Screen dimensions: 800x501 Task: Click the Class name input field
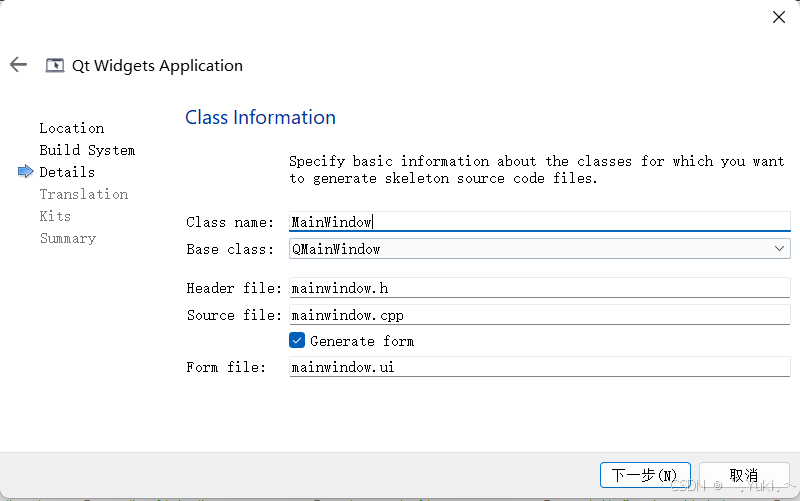click(x=540, y=222)
